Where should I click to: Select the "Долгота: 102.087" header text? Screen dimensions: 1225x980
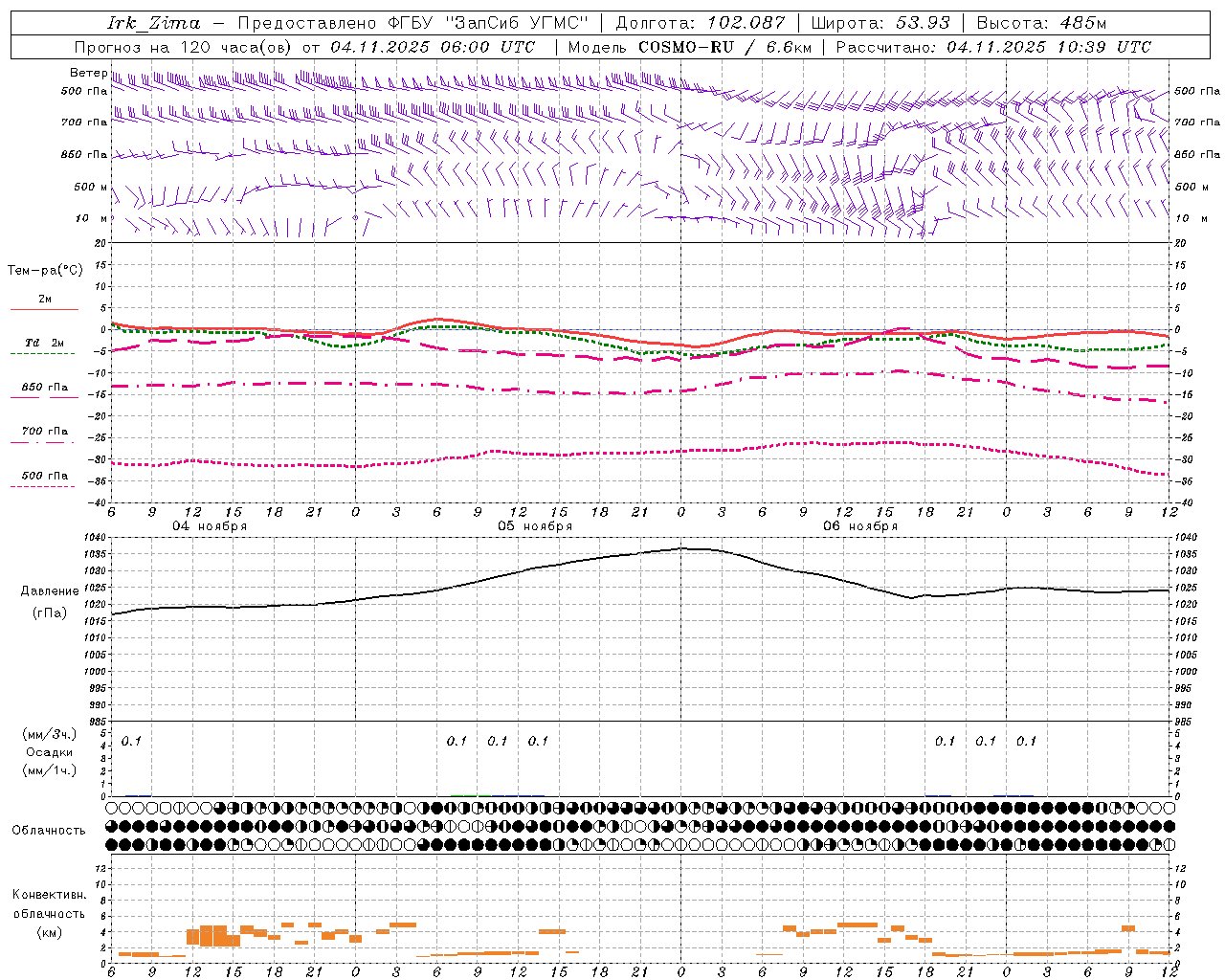coord(701,23)
